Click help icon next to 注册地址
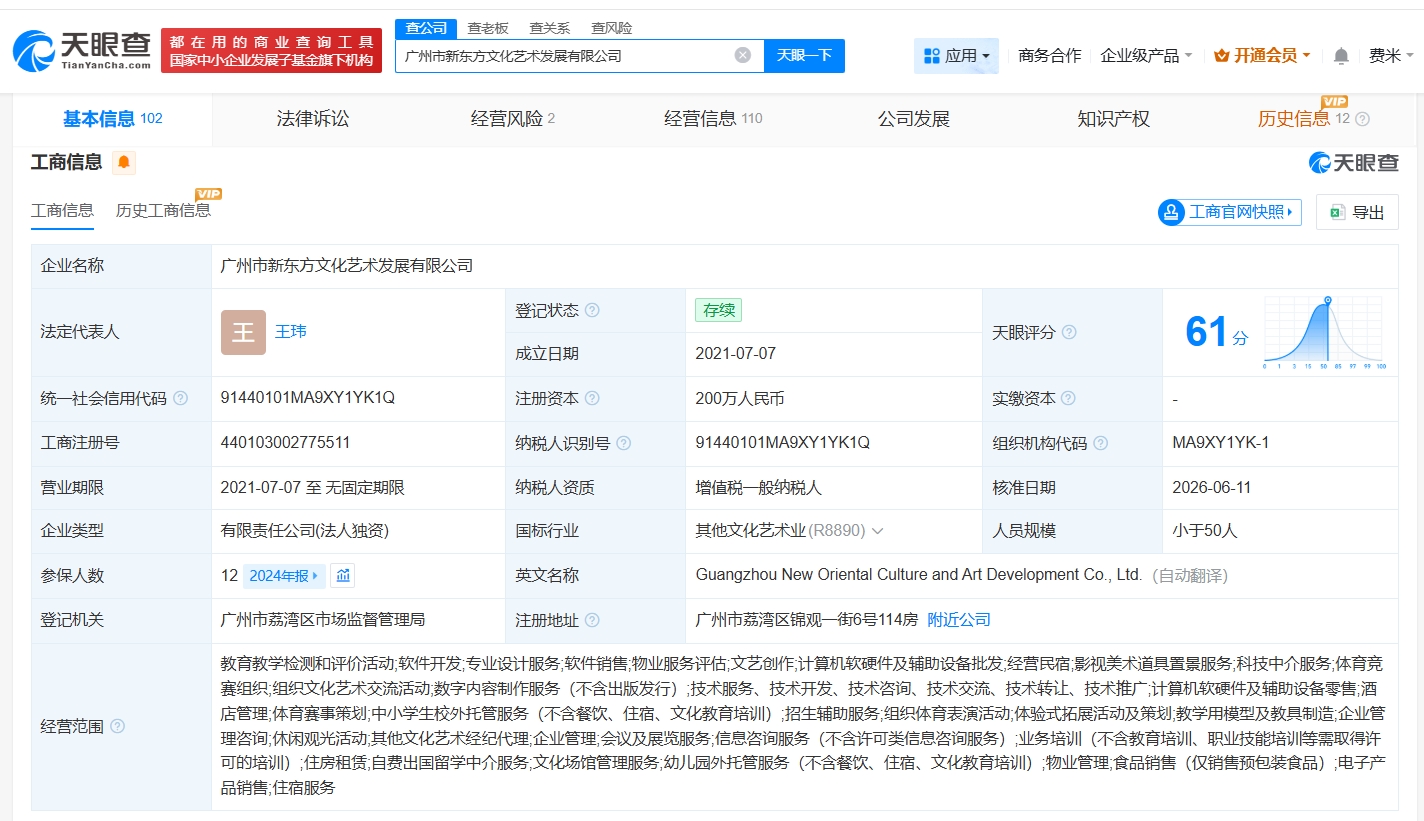Screen dimensions: 1424x821 [592, 620]
